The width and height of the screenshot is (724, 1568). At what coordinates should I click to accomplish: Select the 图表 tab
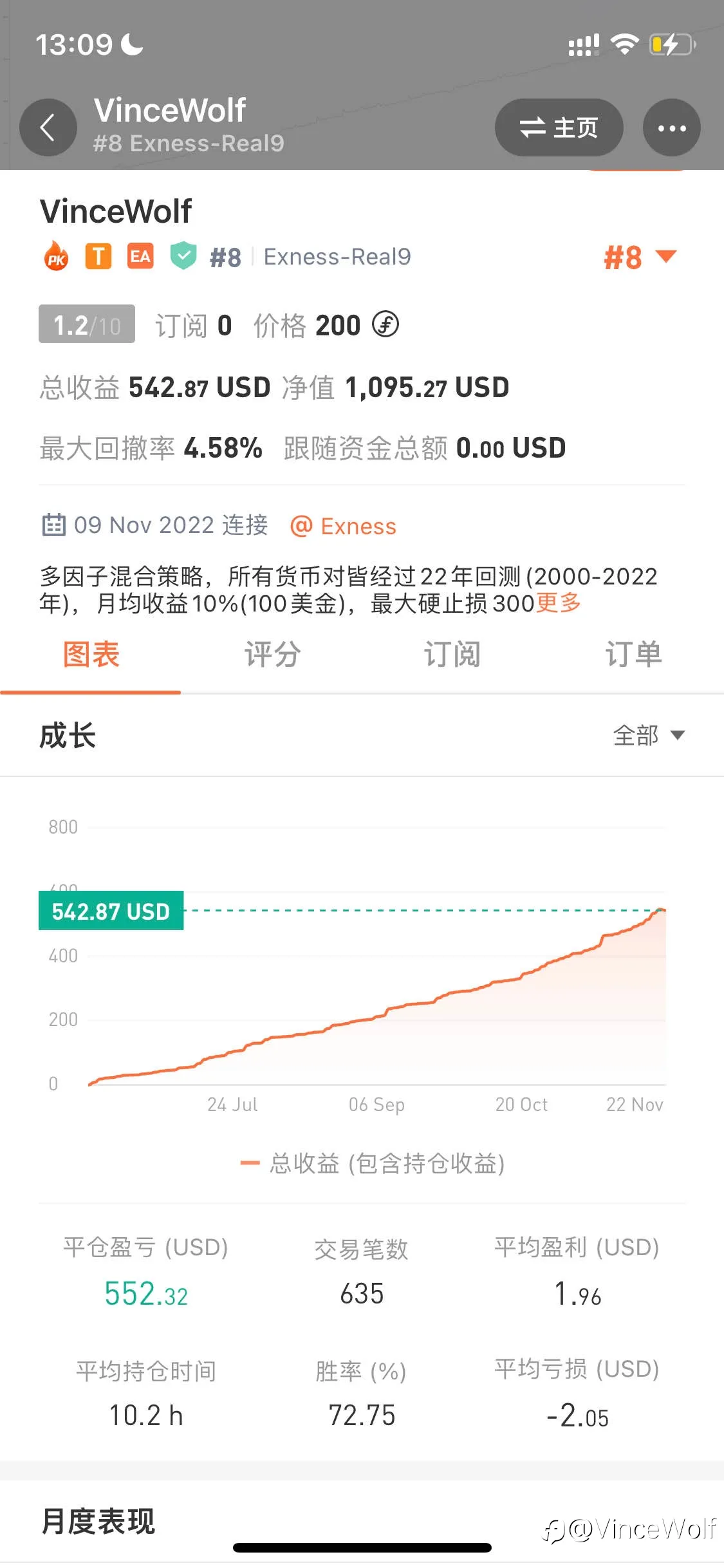coord(91,655)
